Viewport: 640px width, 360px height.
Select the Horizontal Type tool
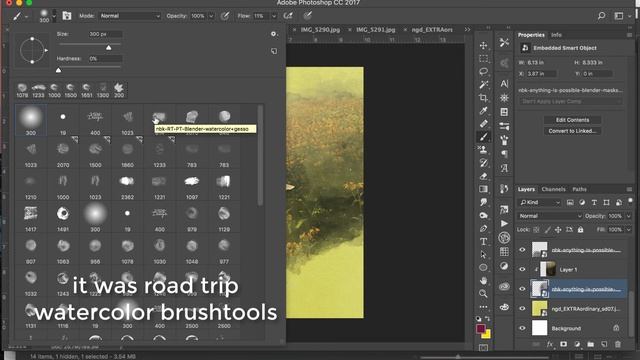click(484, 241)
